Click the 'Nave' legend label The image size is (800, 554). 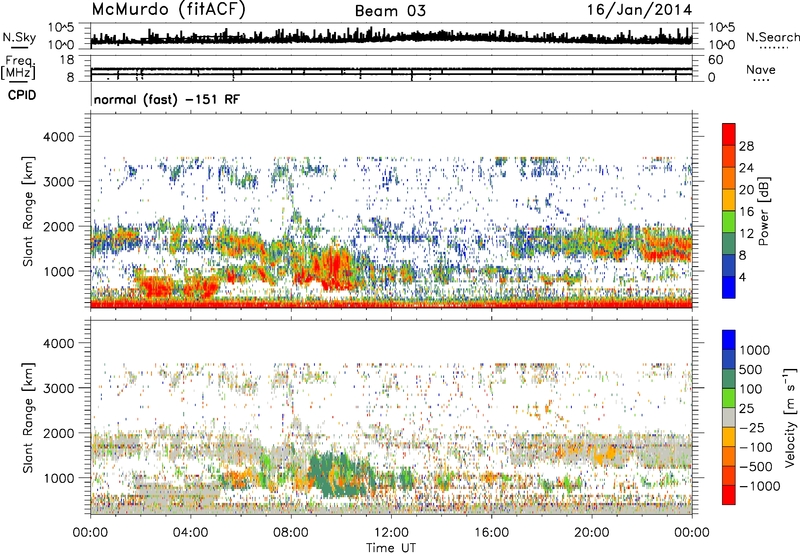coord(761,69)
